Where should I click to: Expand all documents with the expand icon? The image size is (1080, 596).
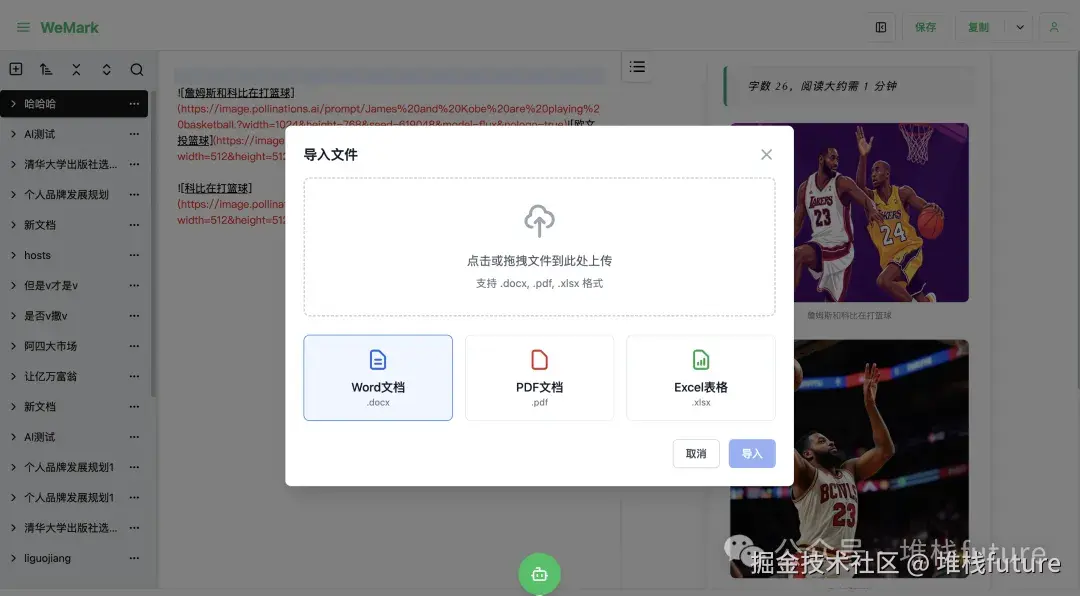pyautogui.click(x=106, y=68)
